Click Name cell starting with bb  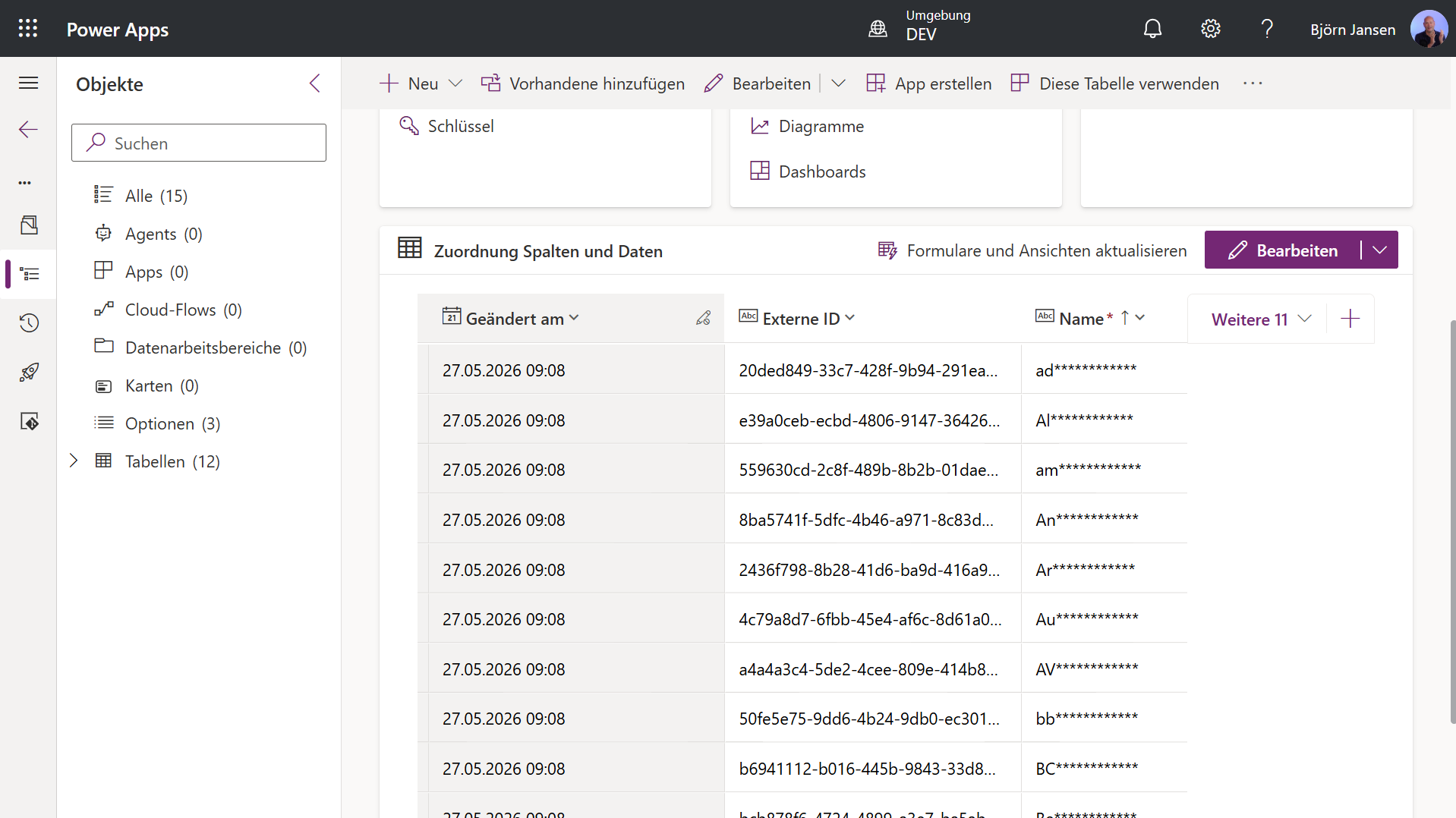pyautogui.click(x=1105, y=719)
